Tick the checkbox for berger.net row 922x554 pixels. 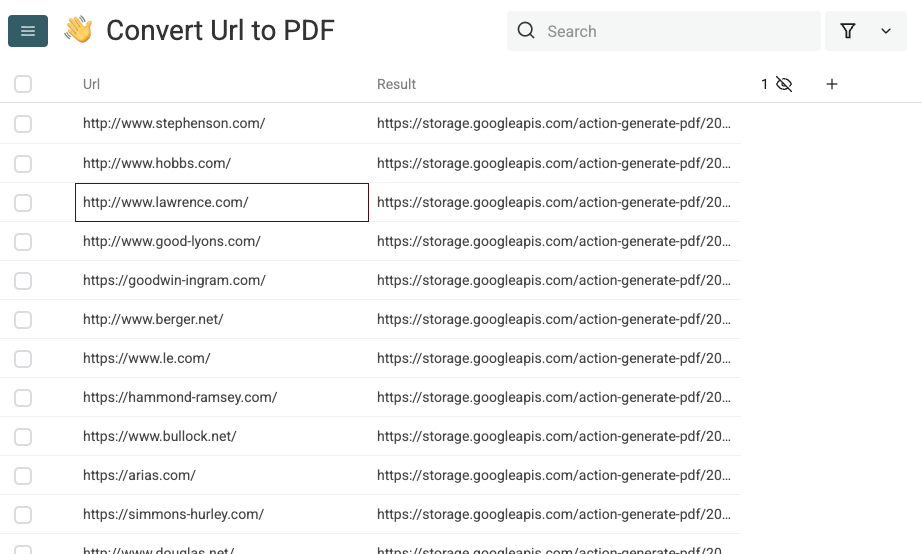[x=23, y=320]
